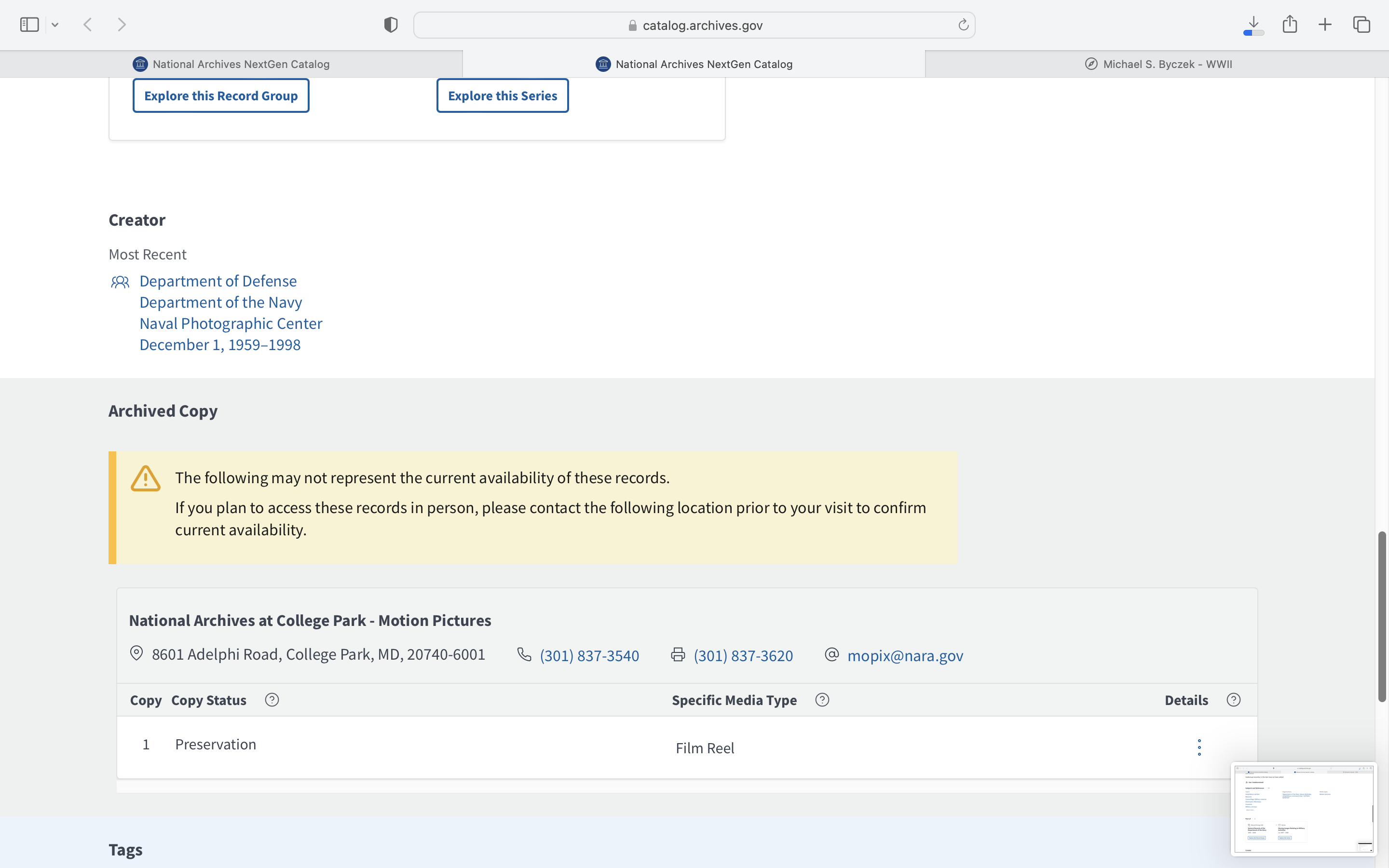The image size is (1389, 868).
Task: Click the Share icon in toolbar
Action: 1290,24
